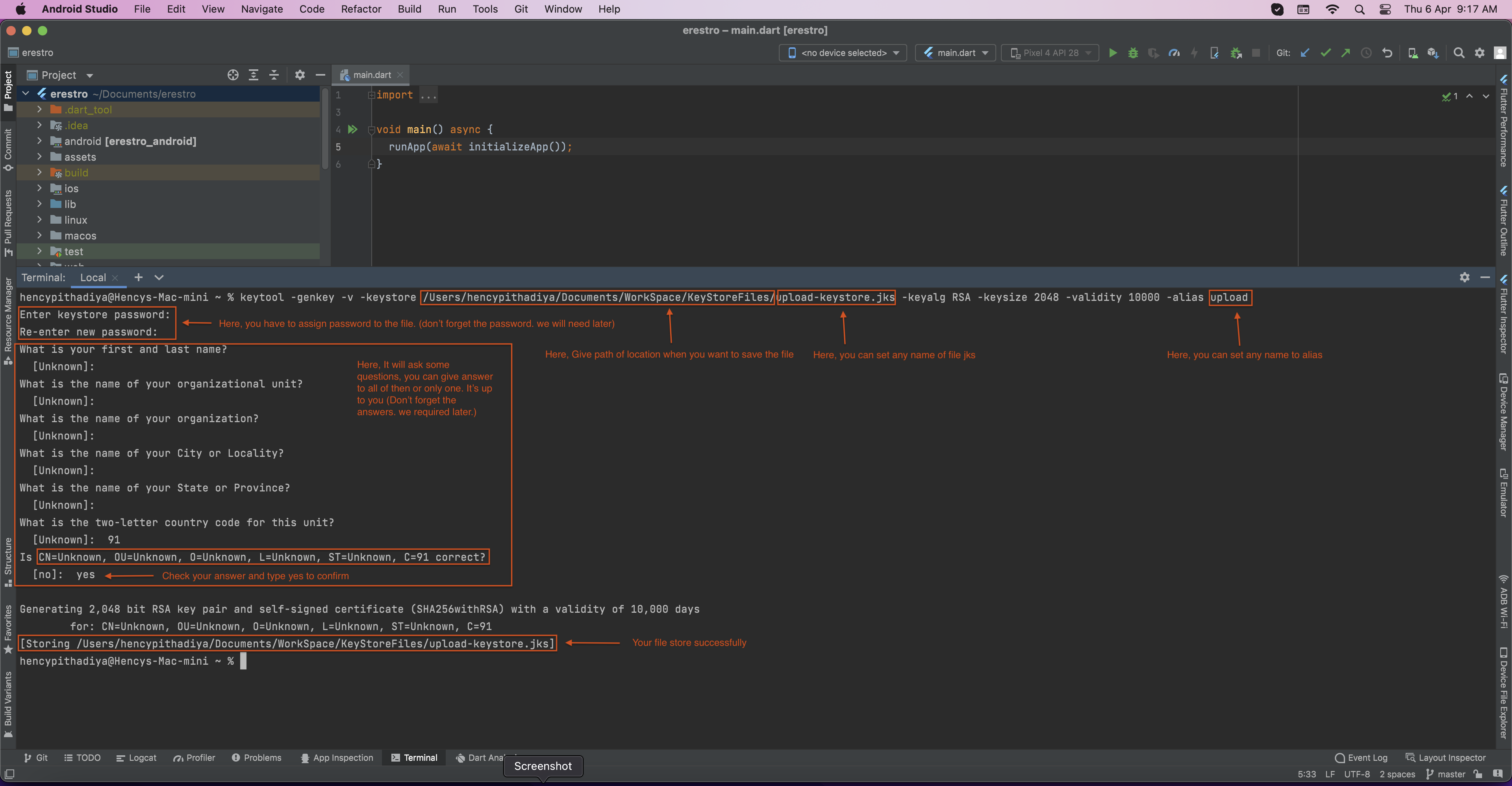
Task: Hide the Project panel with minus icon
Action: tap(320, 75)
